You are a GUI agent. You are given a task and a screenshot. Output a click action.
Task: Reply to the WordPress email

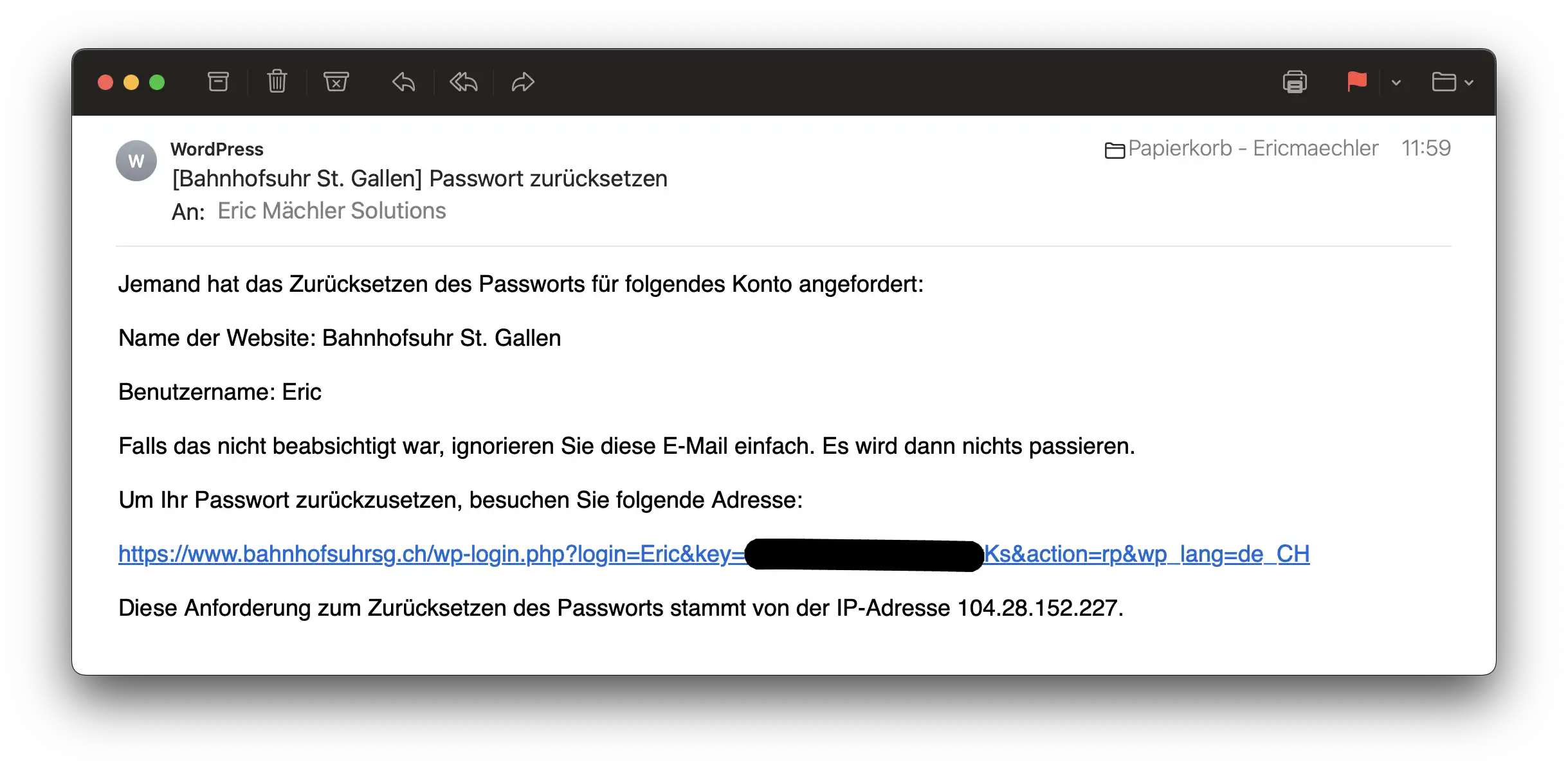pyautogui.click(x=403, y=82)
